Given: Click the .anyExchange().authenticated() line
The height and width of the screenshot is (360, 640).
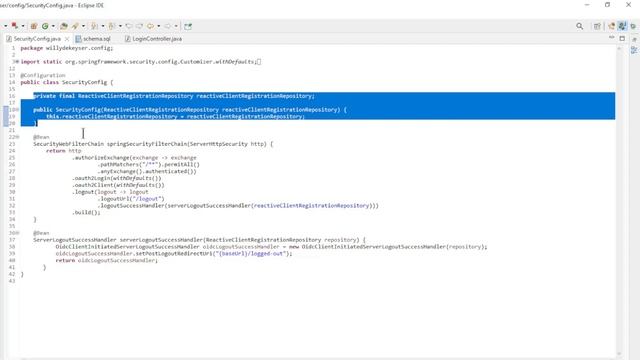Looking at the screenshot, I should pos(147,172).
